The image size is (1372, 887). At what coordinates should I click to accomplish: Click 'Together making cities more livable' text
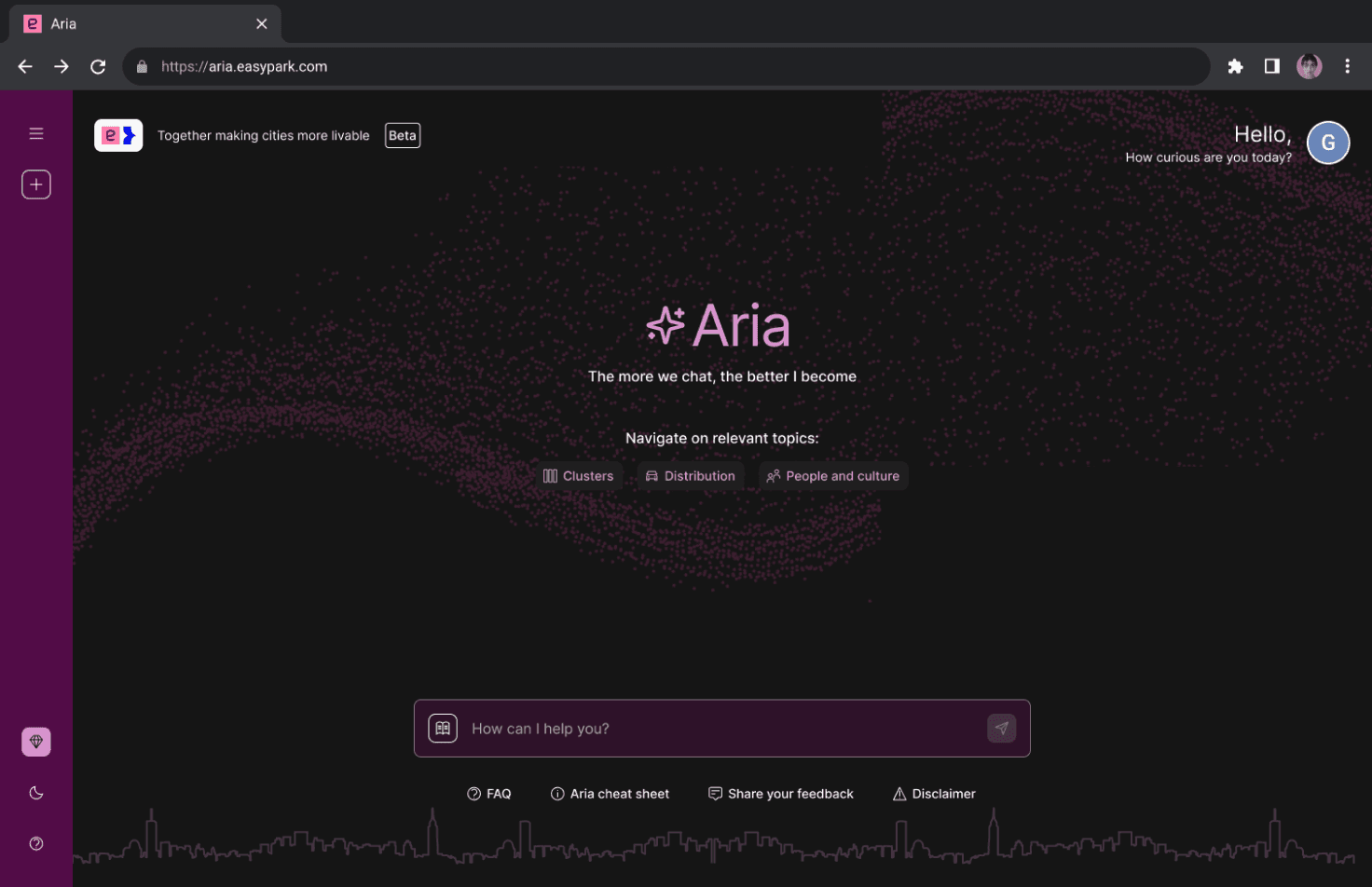click(264, 135)
